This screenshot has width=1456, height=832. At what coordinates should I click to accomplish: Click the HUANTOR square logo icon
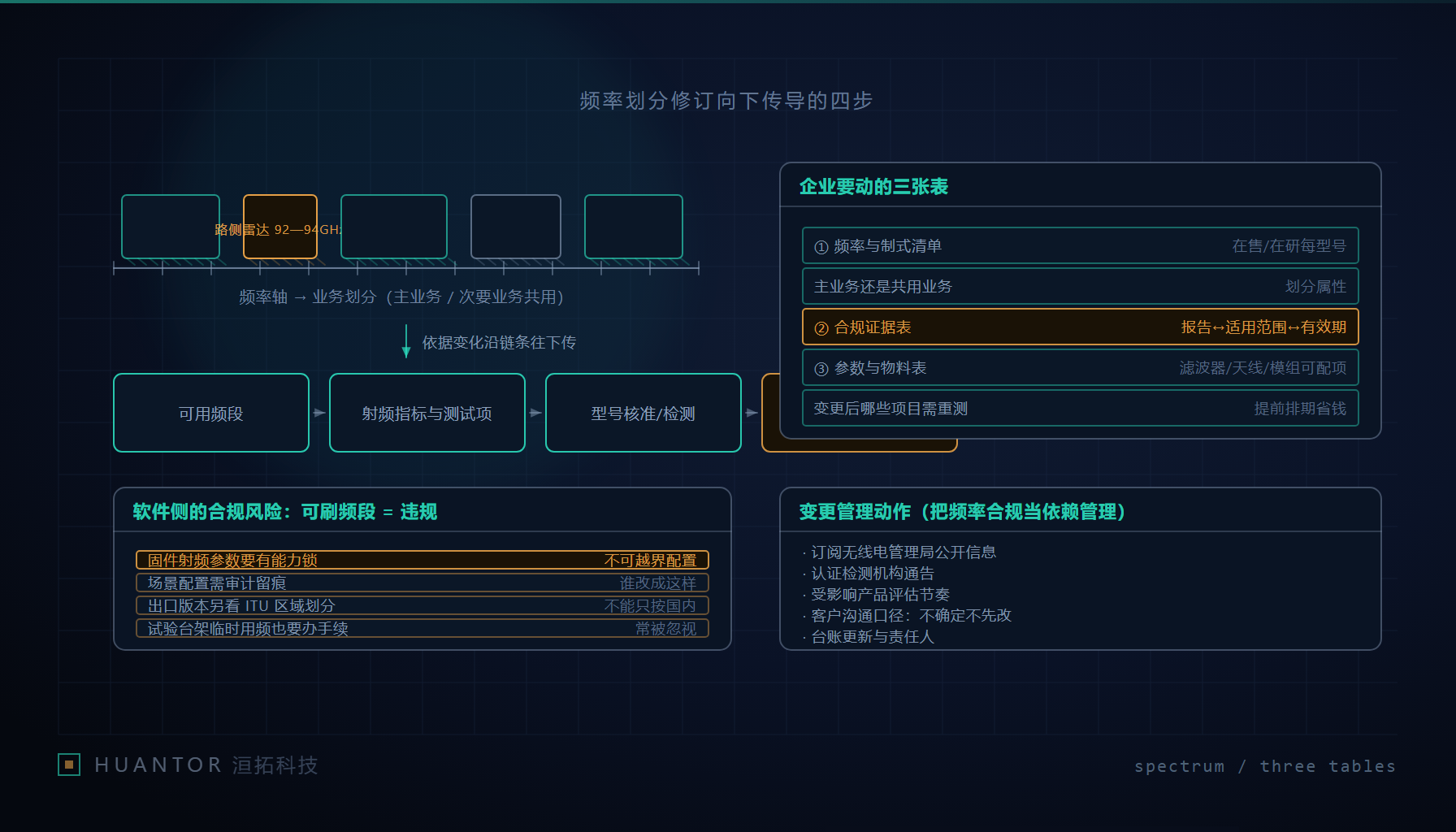point(69,765)
